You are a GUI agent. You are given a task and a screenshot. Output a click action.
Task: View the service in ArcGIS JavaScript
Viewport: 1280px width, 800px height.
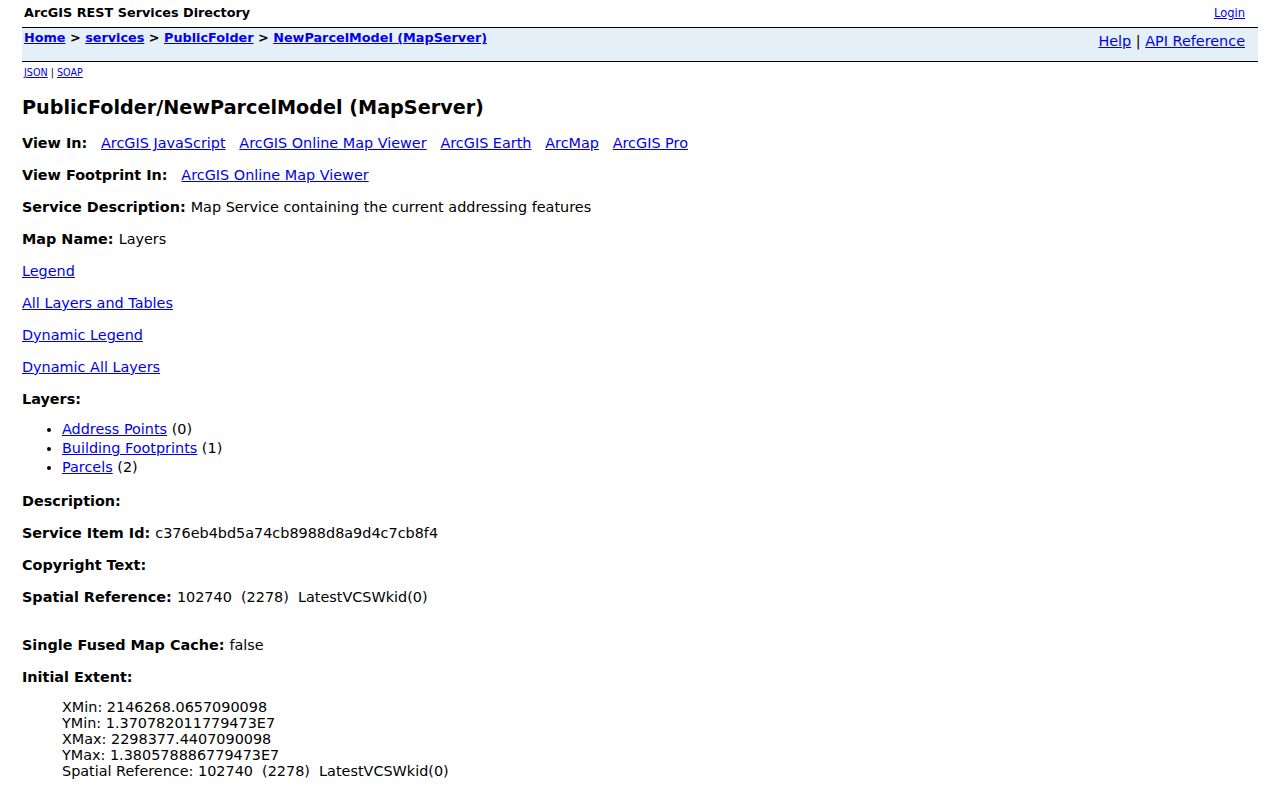click(x=163, y=143)
